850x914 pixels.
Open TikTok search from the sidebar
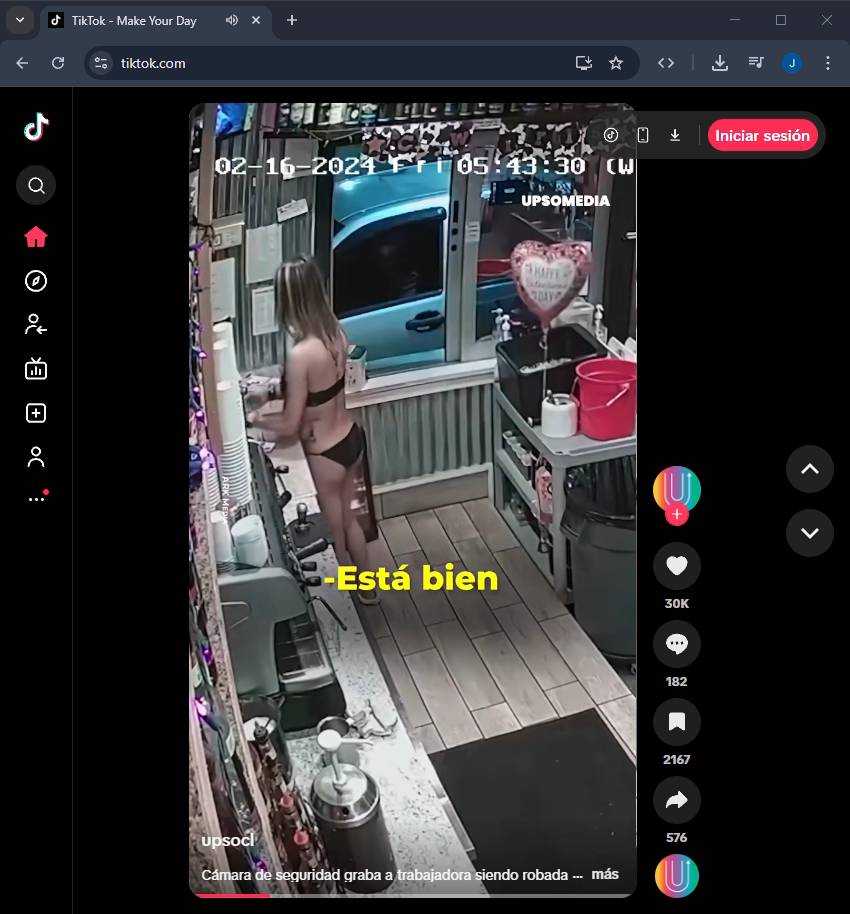(36, 185)
